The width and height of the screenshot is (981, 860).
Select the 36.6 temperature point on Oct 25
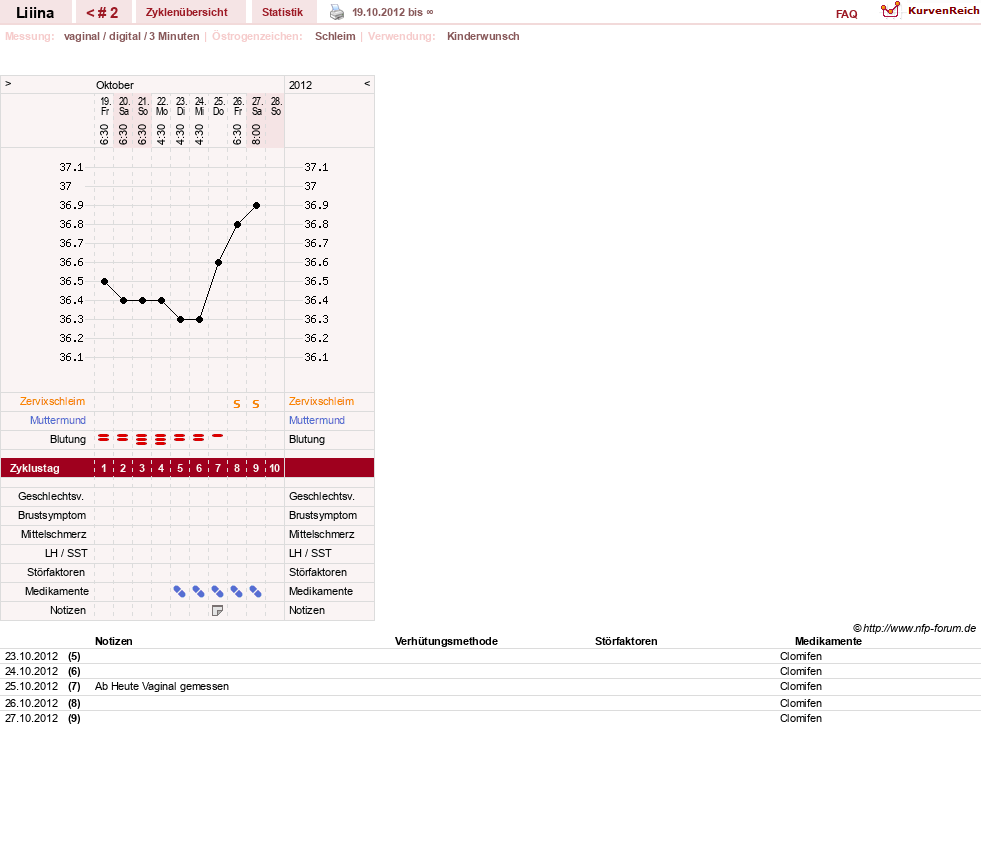pos(218,263)
